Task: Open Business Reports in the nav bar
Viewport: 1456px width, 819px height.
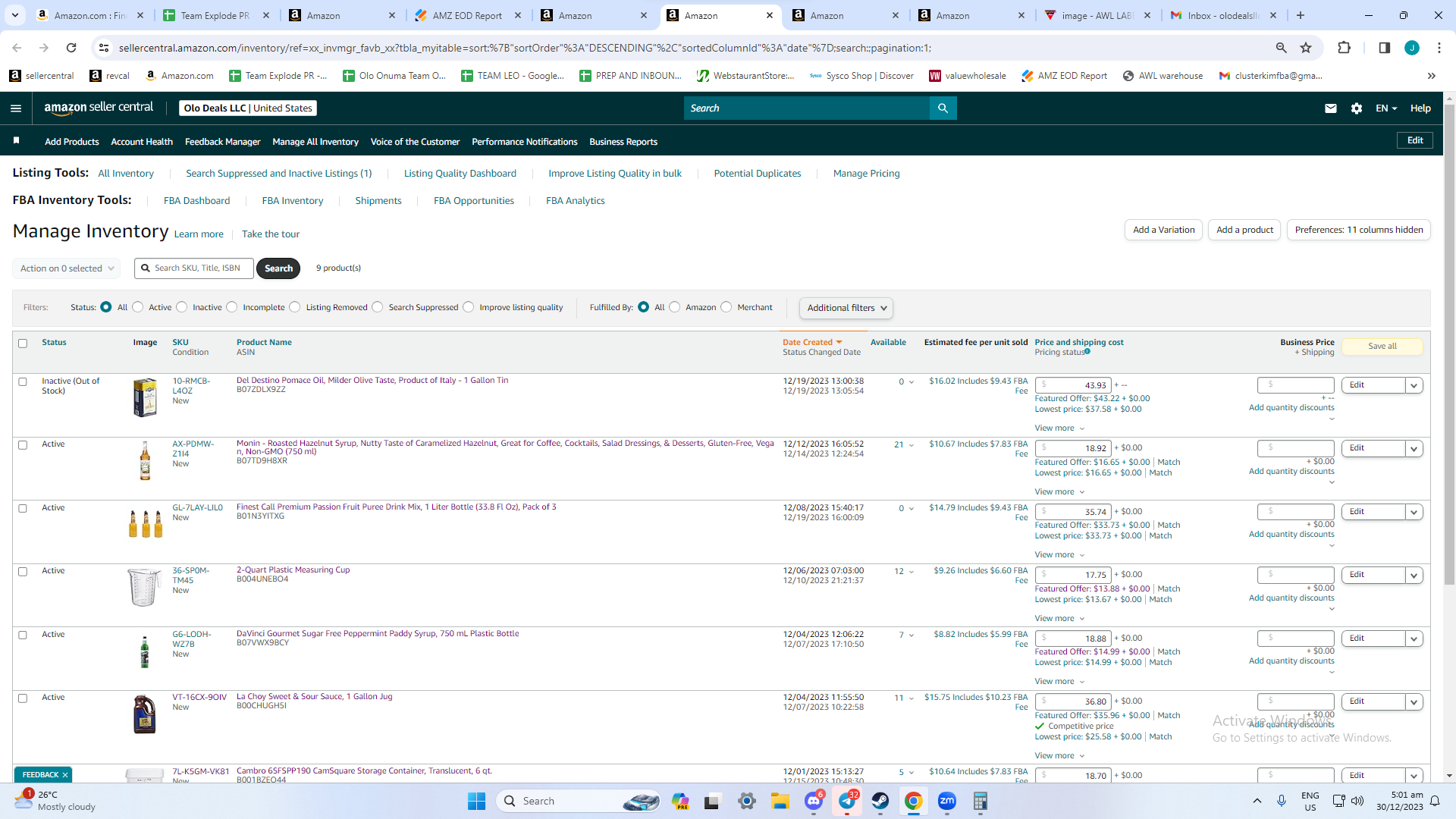Action: (x=623, y=142)
